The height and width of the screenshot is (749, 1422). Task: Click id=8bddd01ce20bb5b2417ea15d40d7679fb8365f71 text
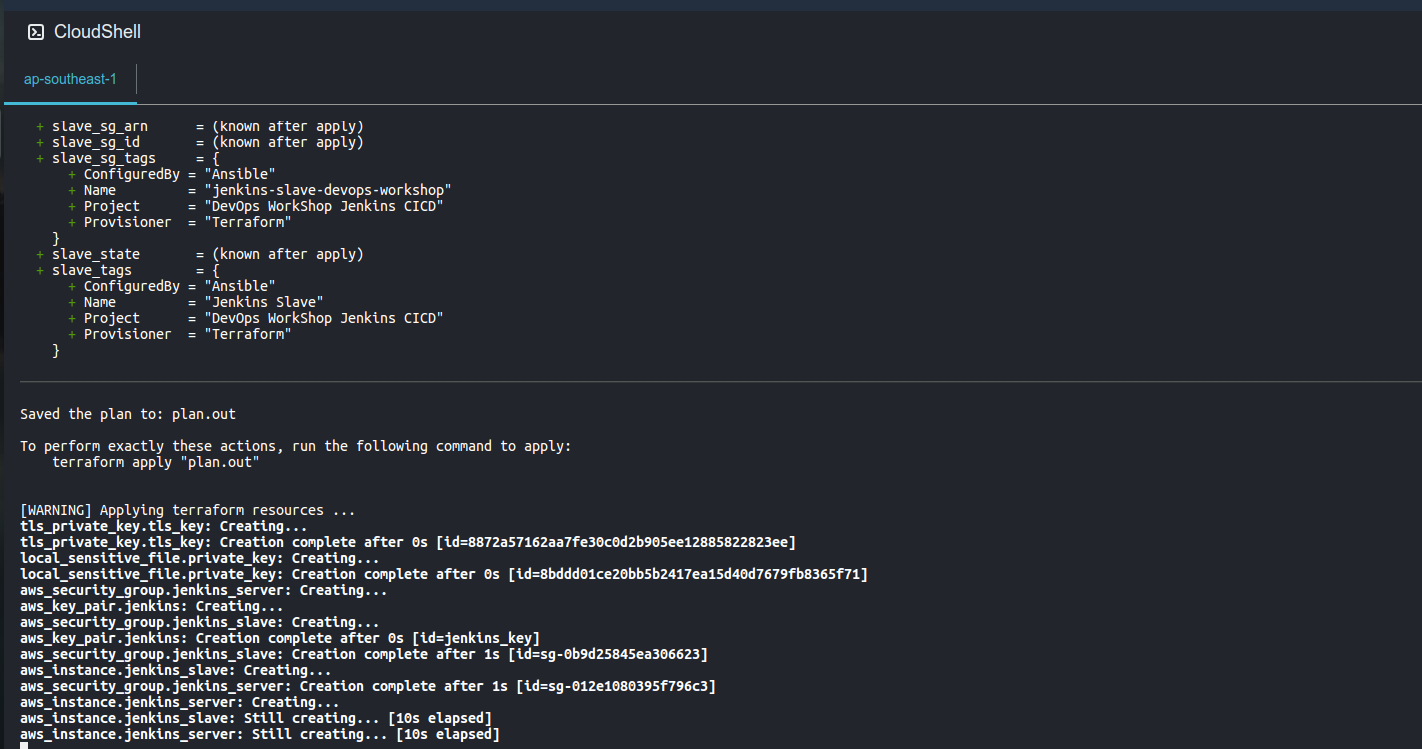click(x=688, y=574)
